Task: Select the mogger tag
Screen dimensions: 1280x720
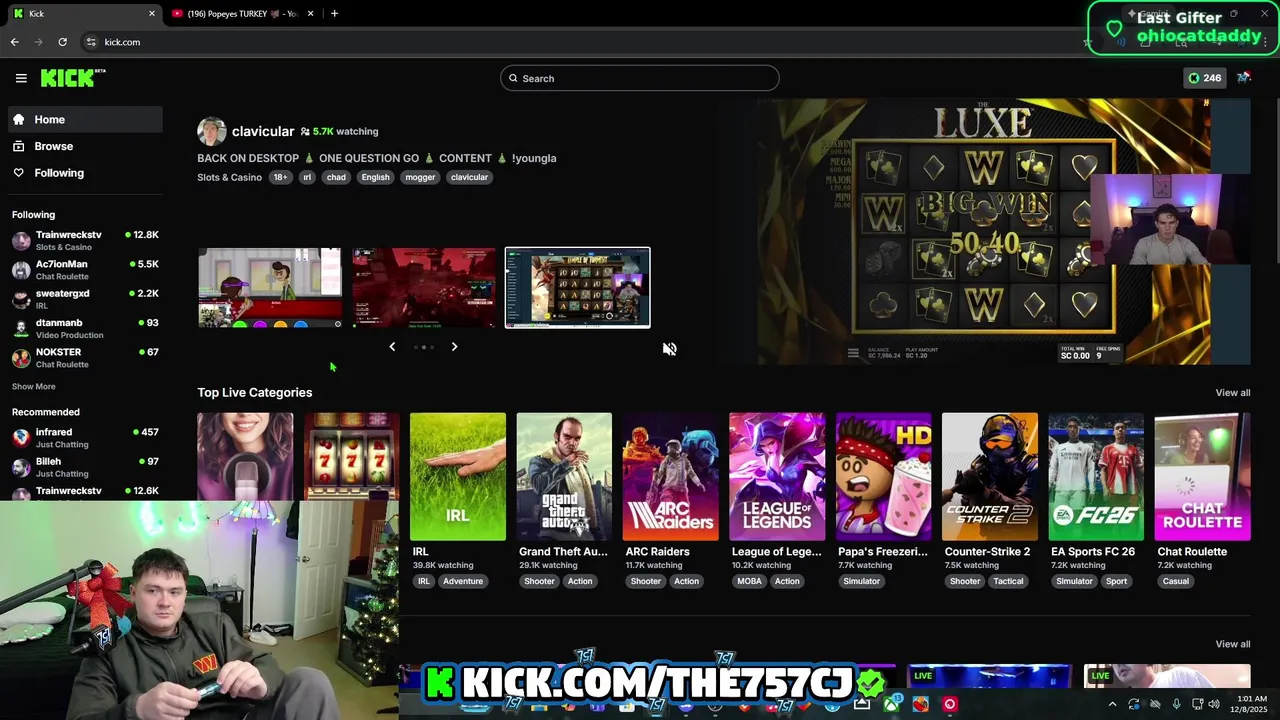Action: 420,177
